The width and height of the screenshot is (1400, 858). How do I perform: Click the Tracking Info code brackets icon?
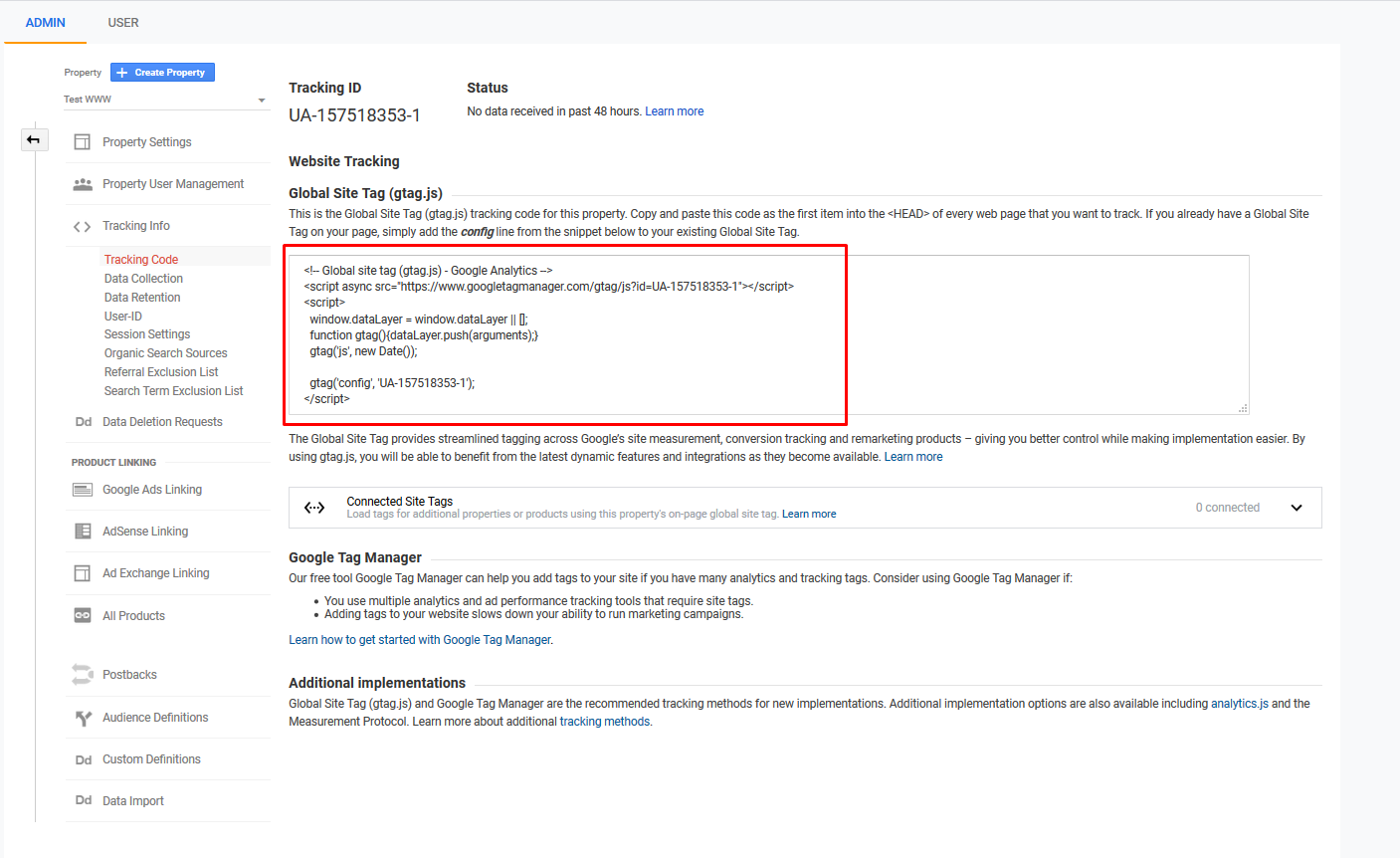point(83,226)
